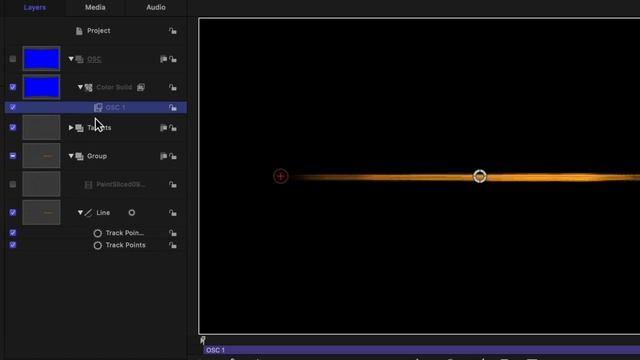The width and height of the screenshot is (640, 360).
Task: Click the Targets group stack icon
Action: pos(80,128)
